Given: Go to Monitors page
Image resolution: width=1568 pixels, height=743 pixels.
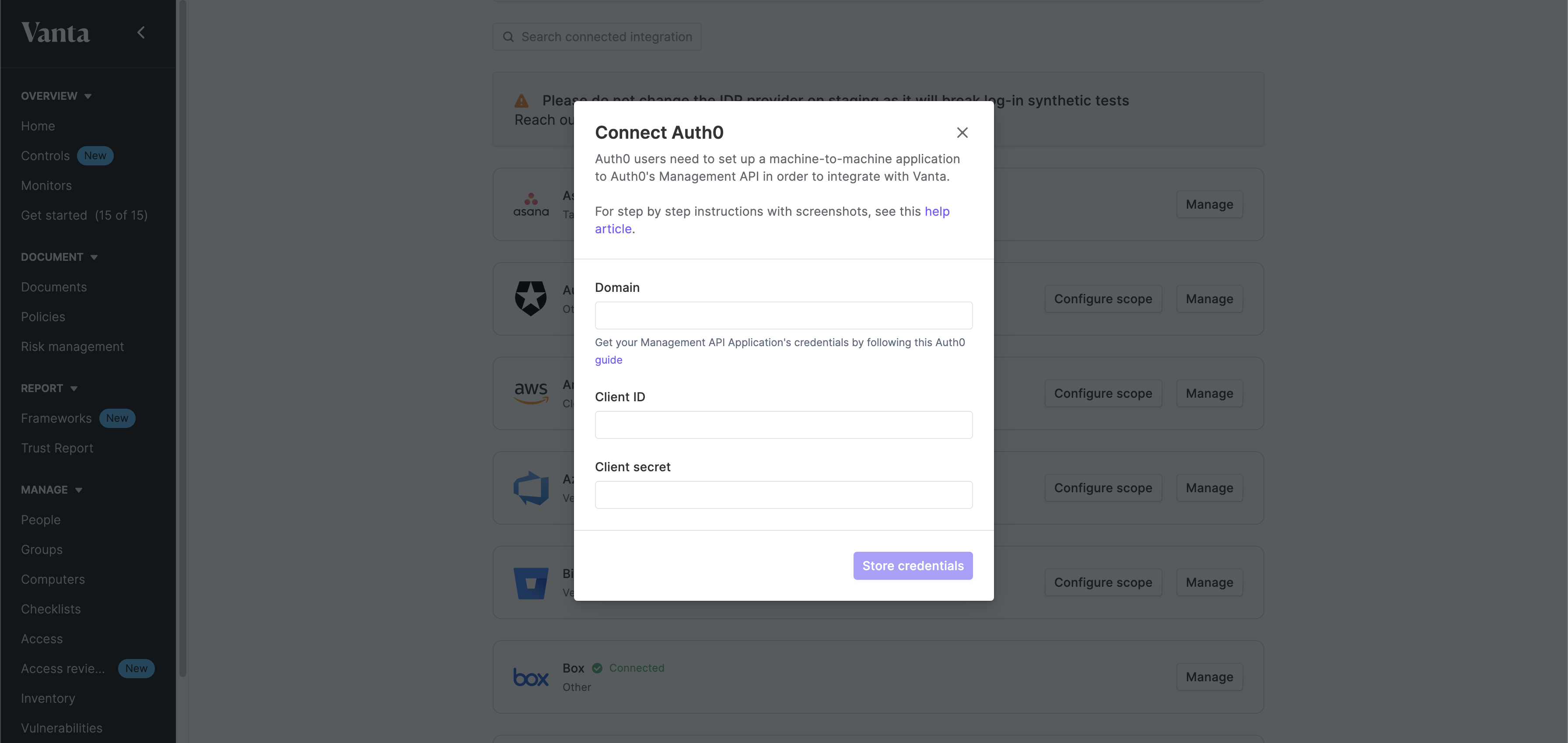Looking at the screenshot, I should (46, 186).
